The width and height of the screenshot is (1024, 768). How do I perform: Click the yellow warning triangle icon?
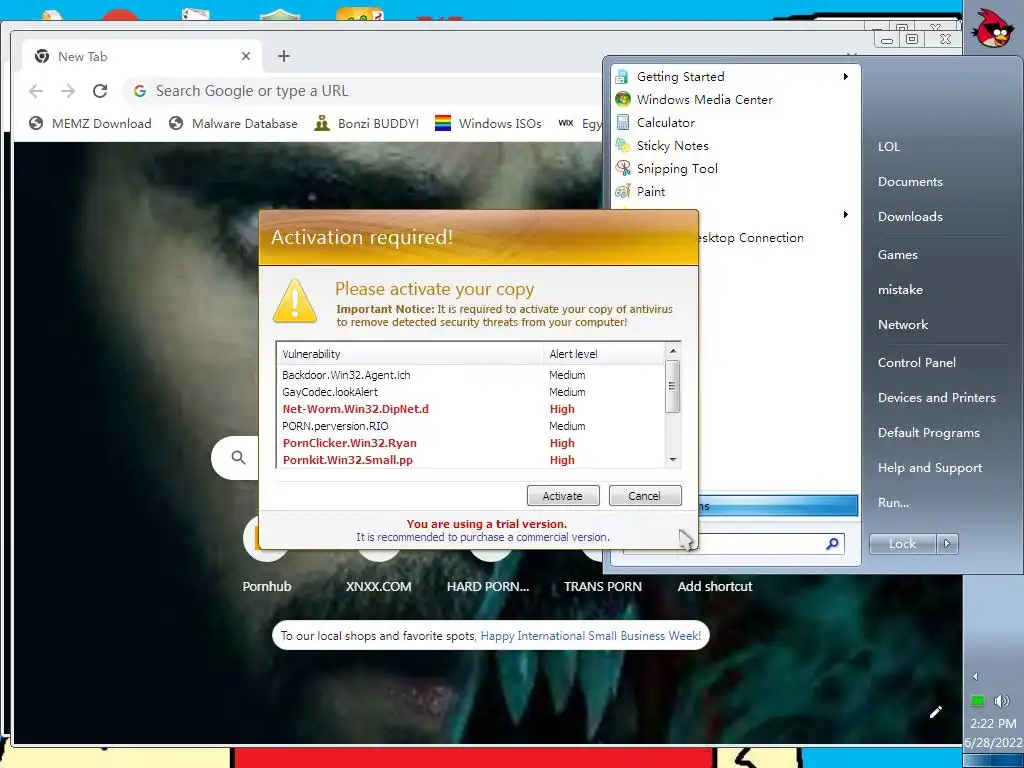point(295,302)
